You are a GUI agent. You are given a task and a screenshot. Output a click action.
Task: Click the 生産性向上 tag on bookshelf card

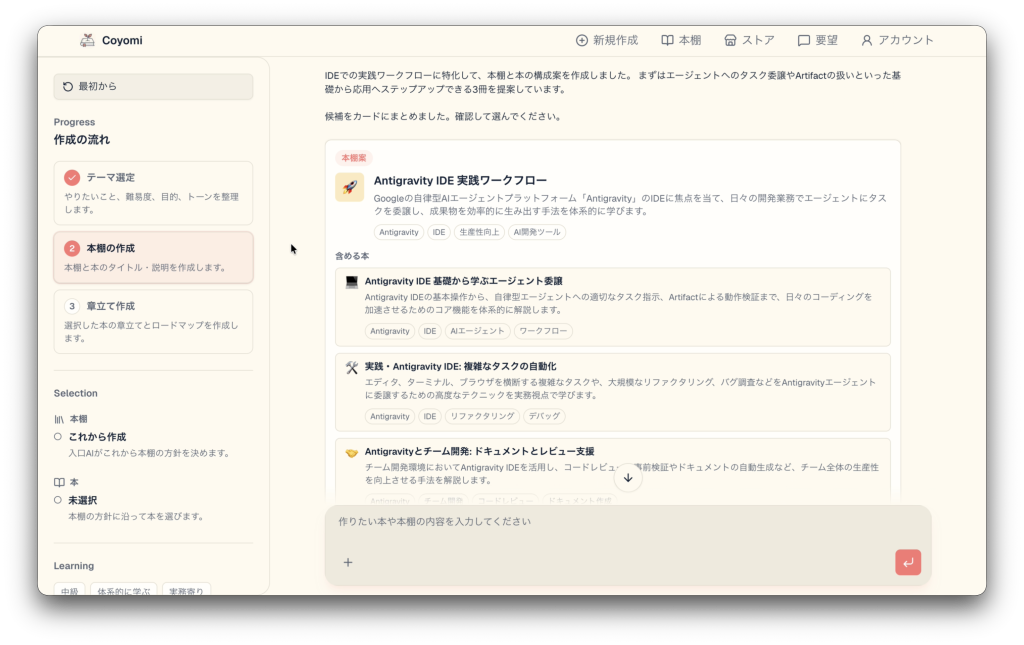479,232
